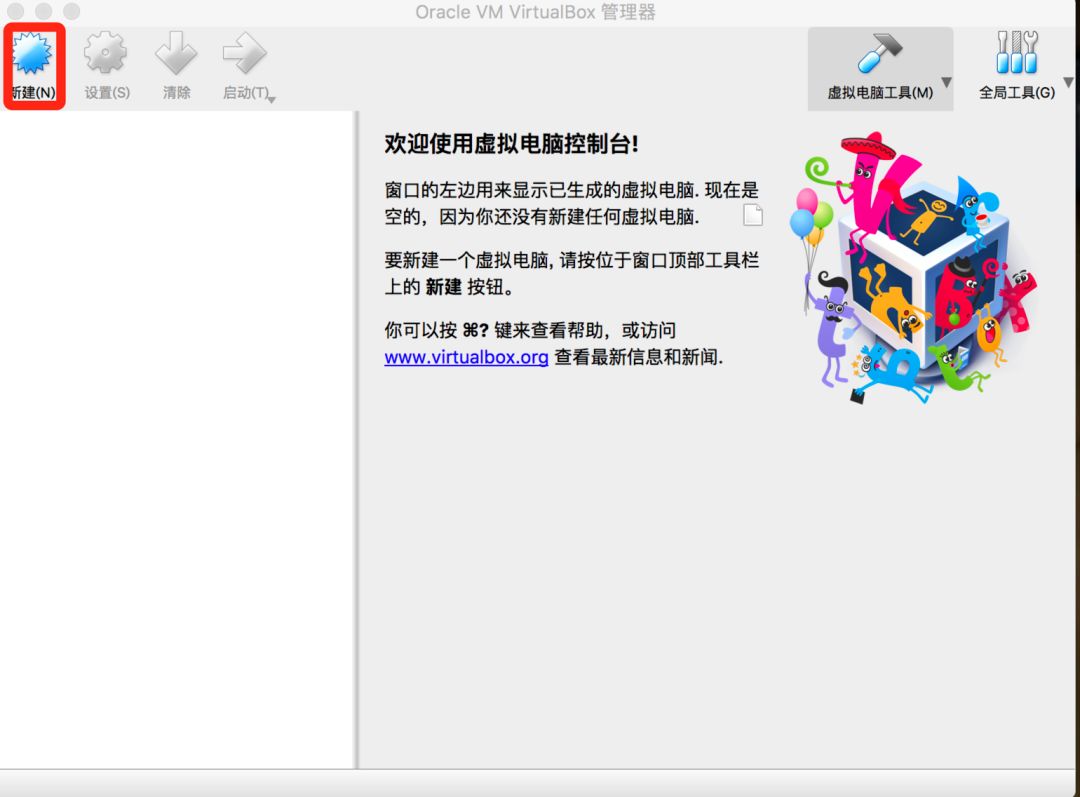Click the window close button
The width and height of the screenshot is (1080, 797).
click(15, 11)
